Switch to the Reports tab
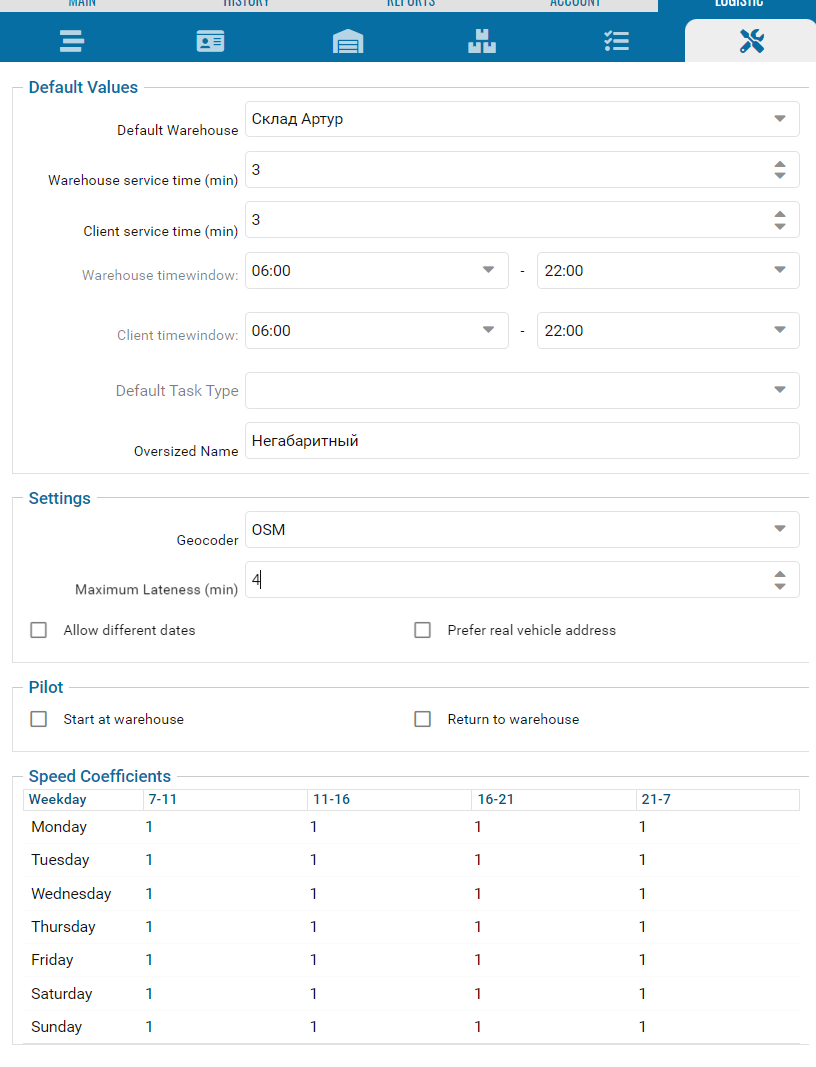Viewport: 816px width, 1067px height. (410, 4)
